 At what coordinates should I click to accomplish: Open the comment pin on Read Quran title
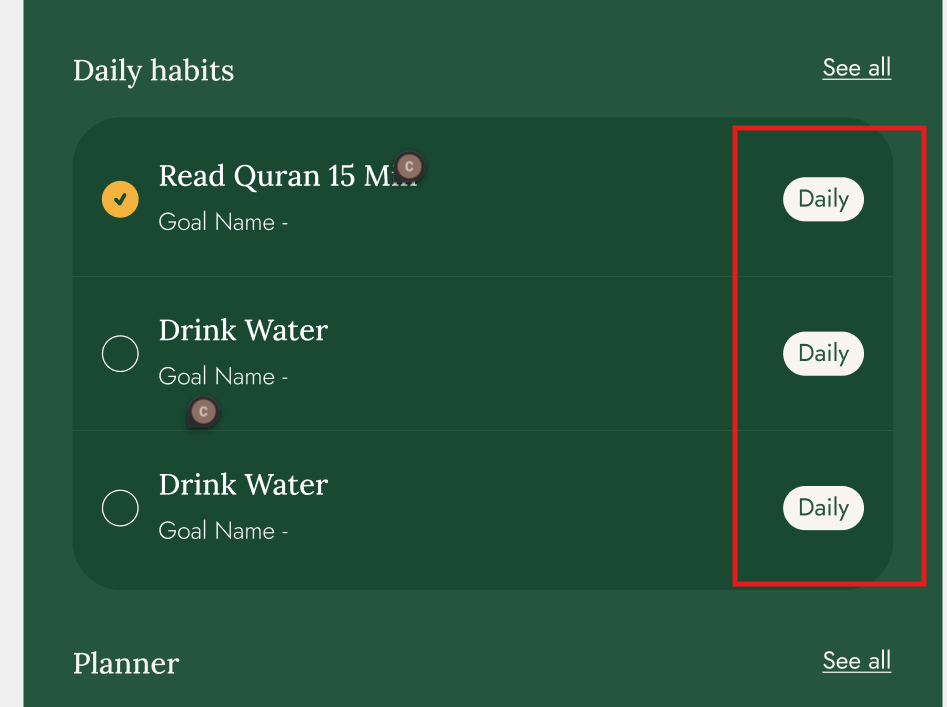pyautogui.click(x=409, y=166)
